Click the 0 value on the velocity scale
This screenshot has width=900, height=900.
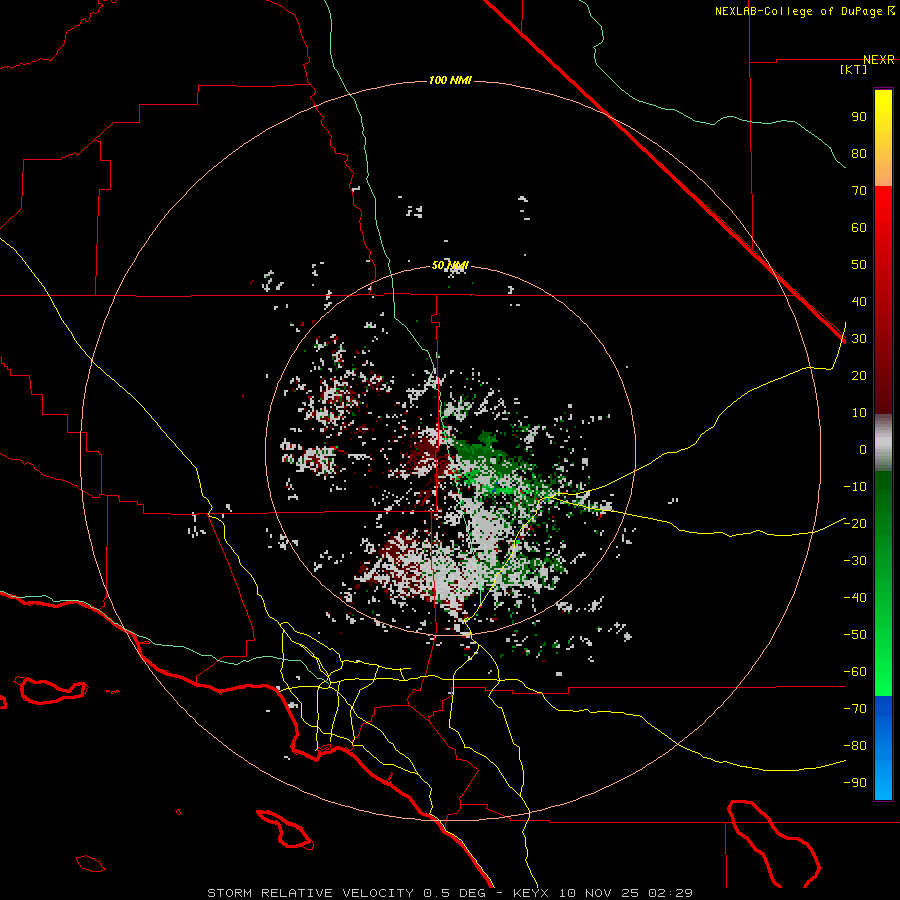point(863,449)
